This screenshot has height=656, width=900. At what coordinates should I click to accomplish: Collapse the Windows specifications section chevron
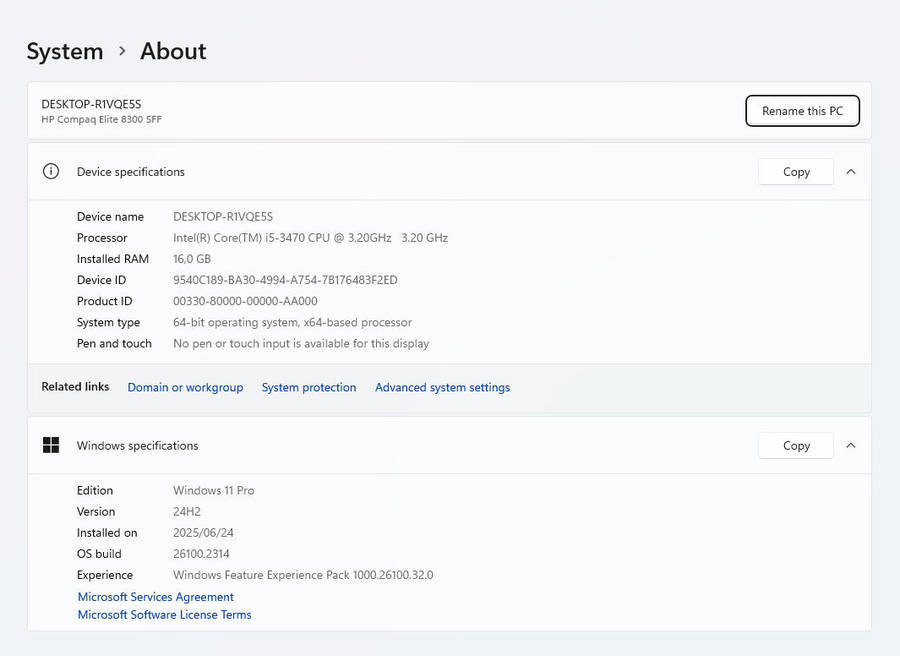click(x=851, y=445)
